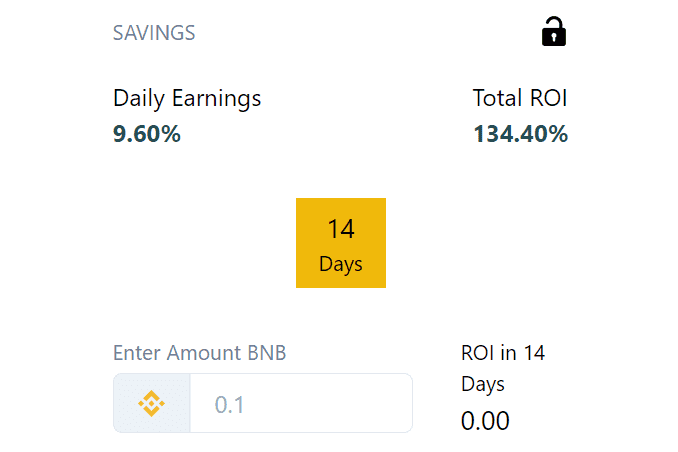
Task: Click the number 14 in the yellow box
Action: point(341,229)
